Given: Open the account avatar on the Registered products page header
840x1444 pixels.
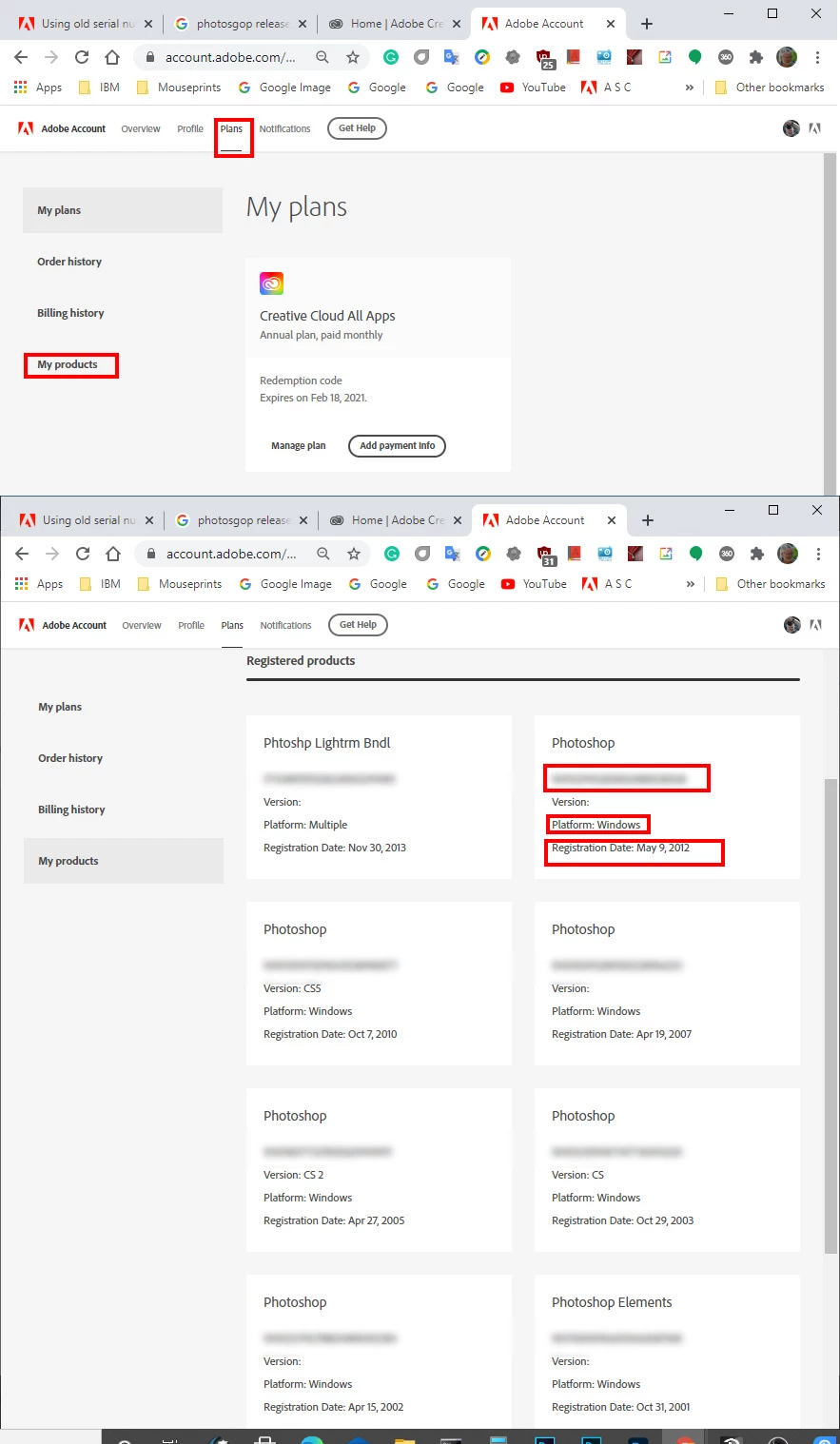Looking at the screenshot, I should pos(792,625).
